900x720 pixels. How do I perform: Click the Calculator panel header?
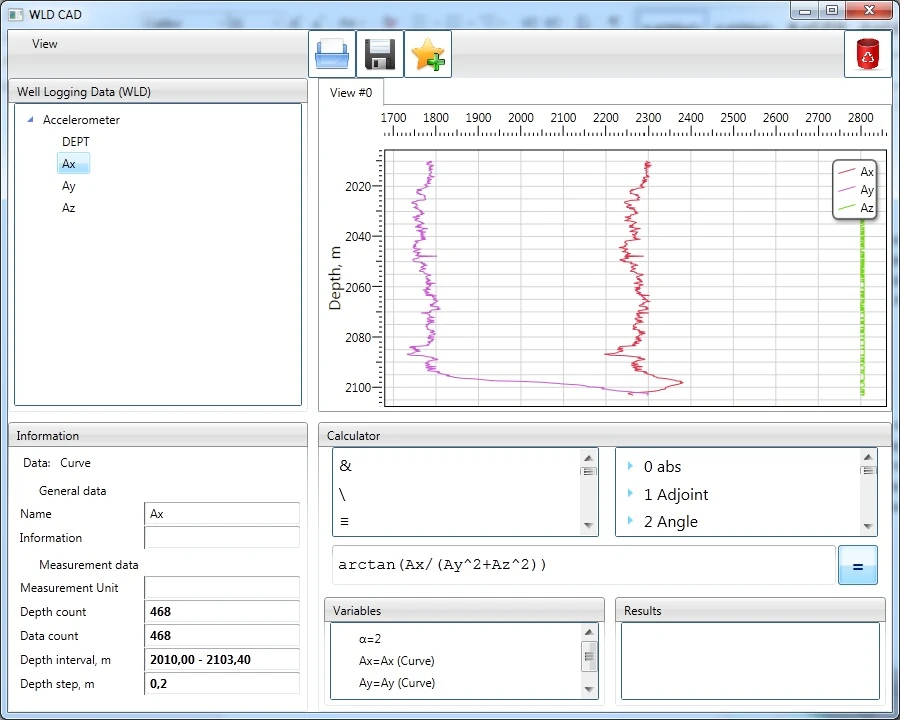click(605, 435)
